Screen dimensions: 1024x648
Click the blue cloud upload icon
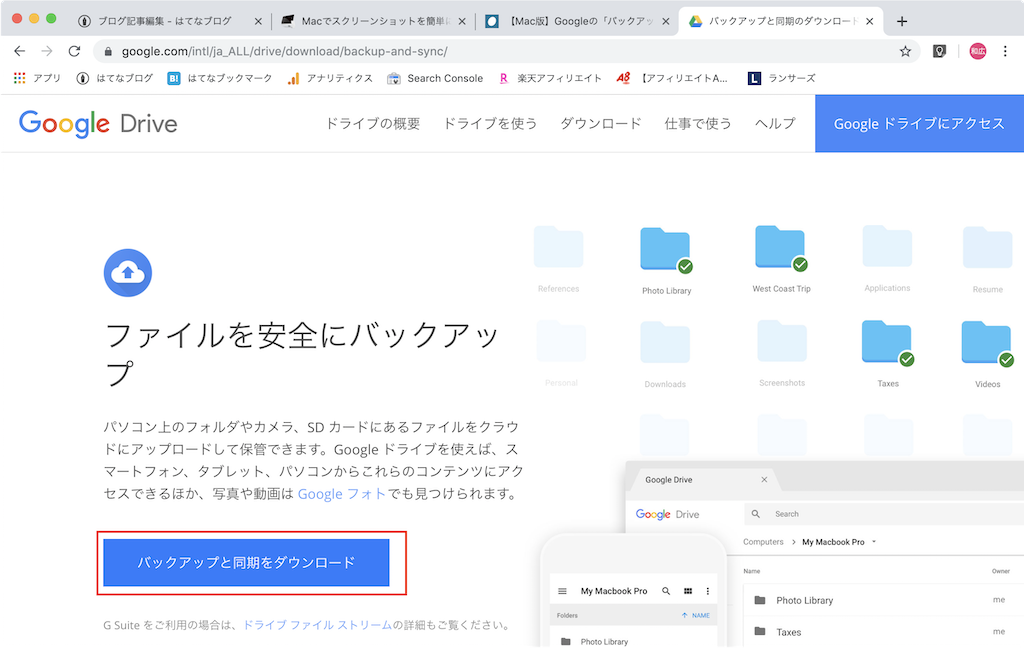point(127,272)
